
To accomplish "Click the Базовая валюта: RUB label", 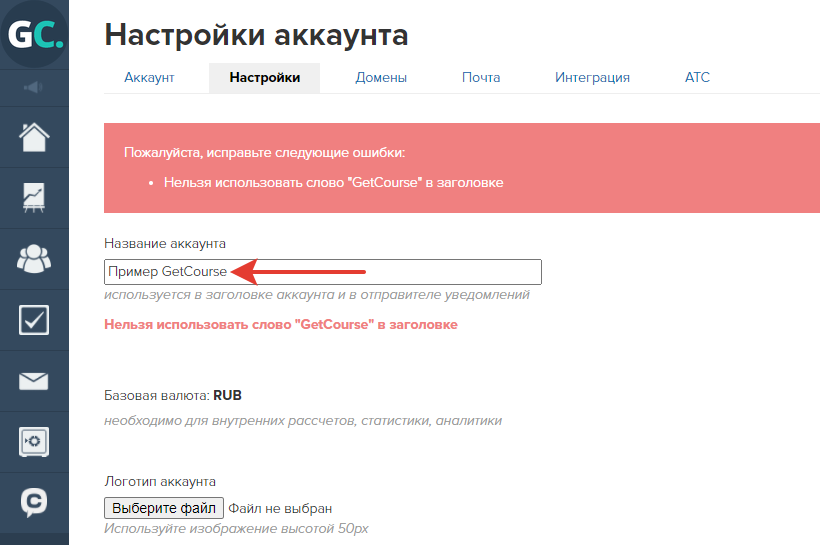I will [173, 395].
